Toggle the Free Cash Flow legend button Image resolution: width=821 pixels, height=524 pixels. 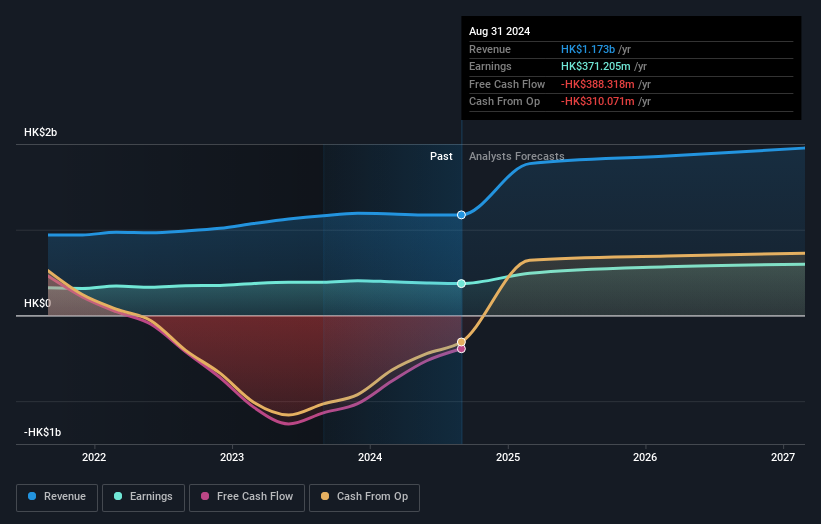click(x=247, y=497)
